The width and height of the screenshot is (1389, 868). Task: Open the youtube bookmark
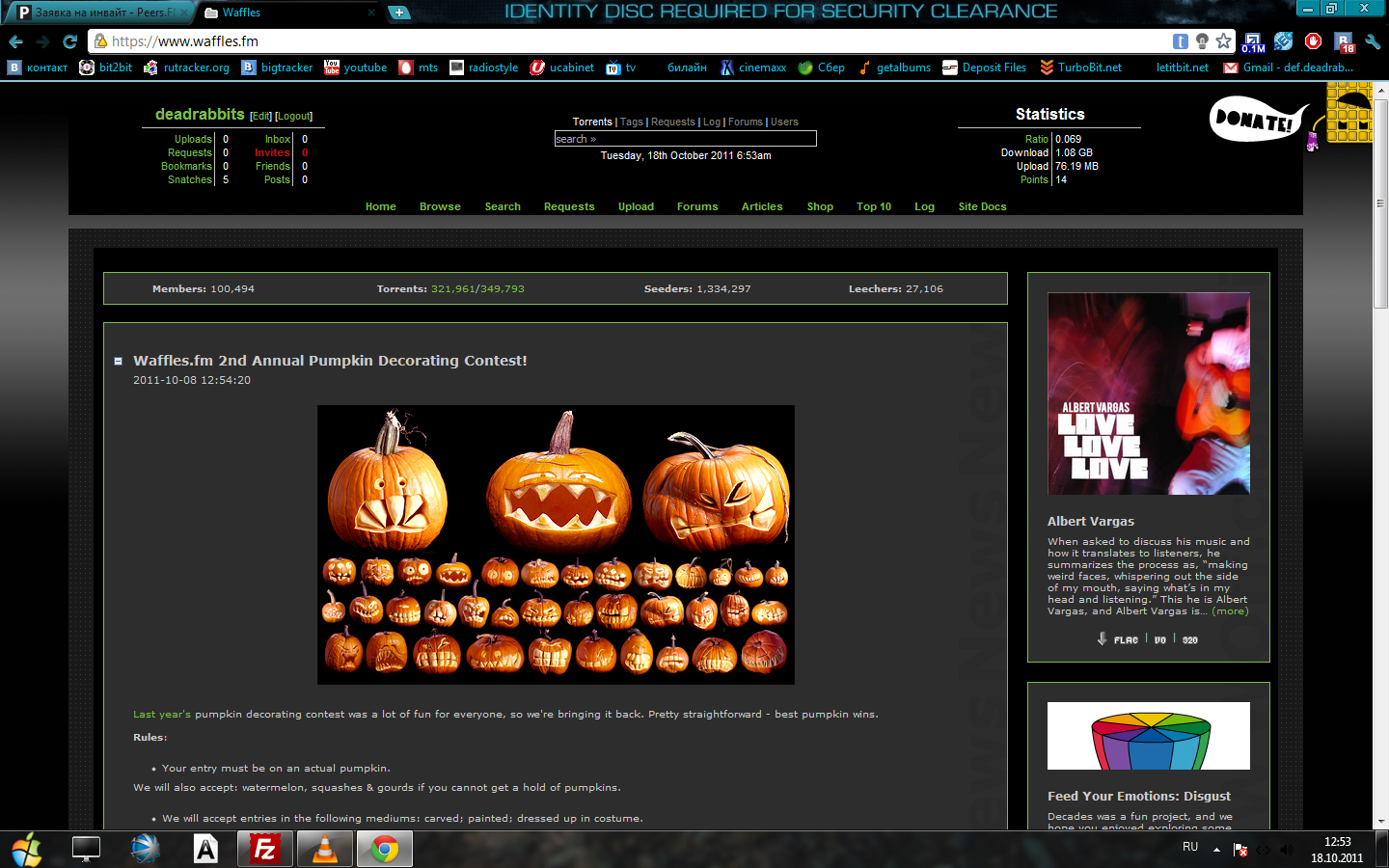(356, 68)
